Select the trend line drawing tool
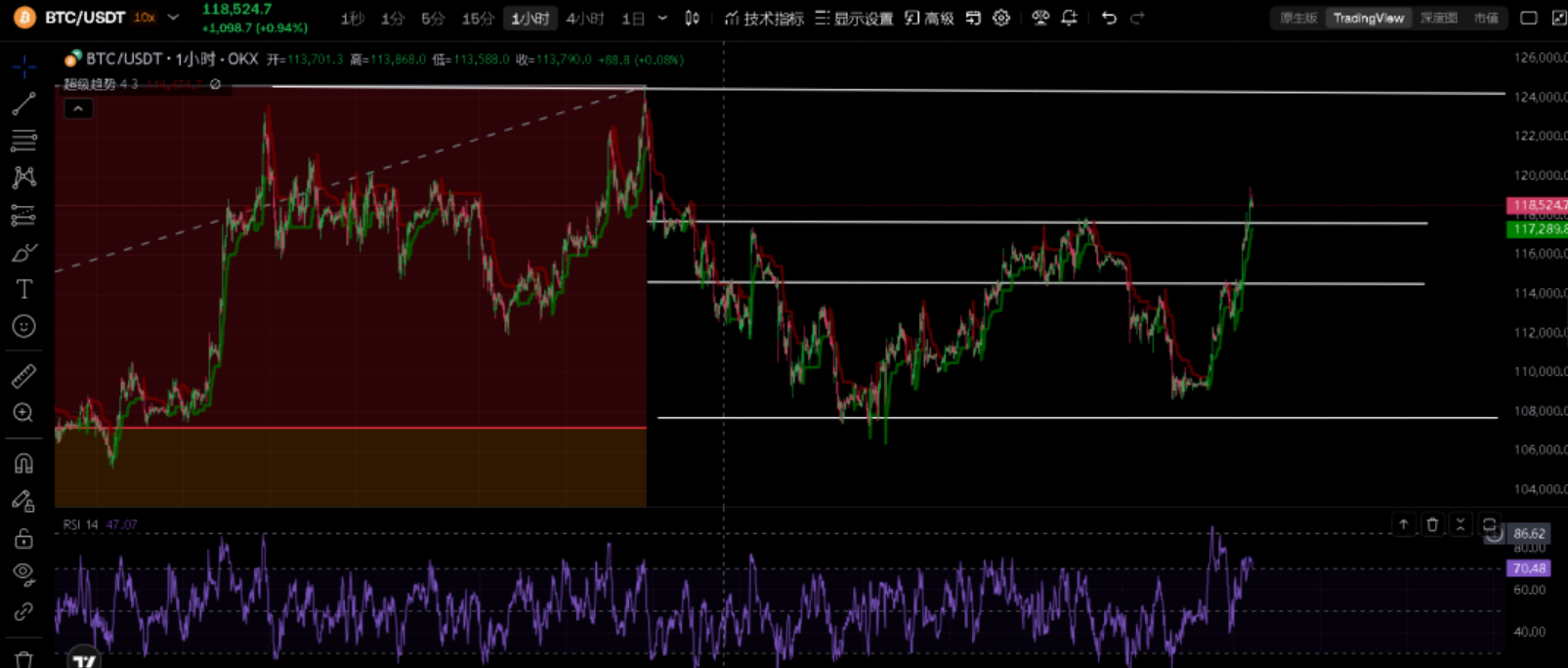Viewport: 1568px width, 668px height. 23,104
